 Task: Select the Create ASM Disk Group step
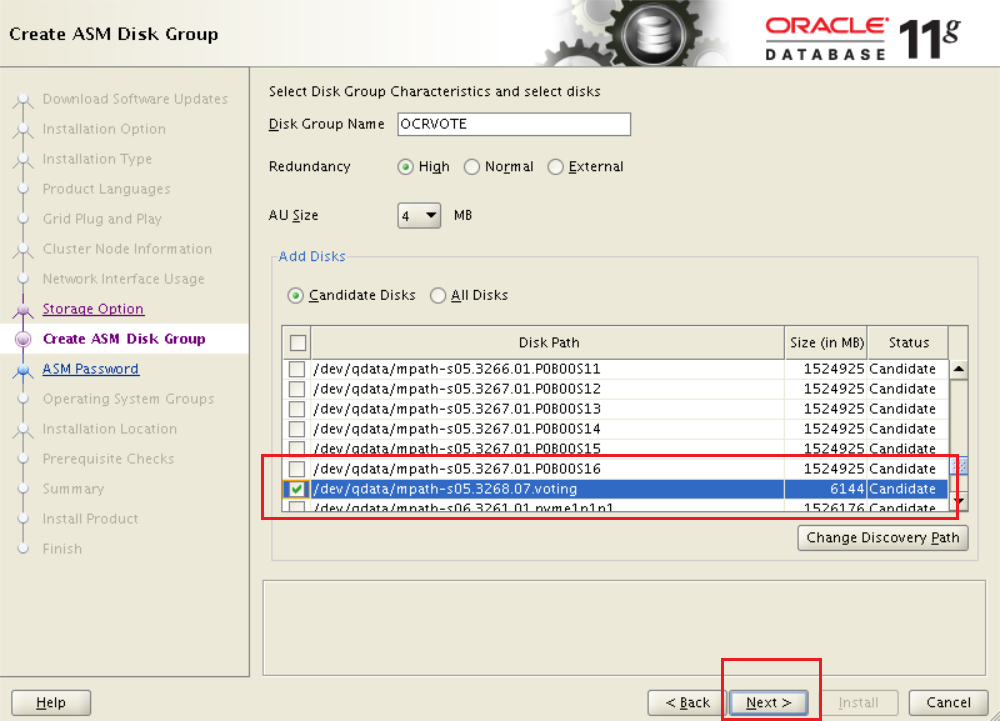pyautogui.click(x=124, y=339)
